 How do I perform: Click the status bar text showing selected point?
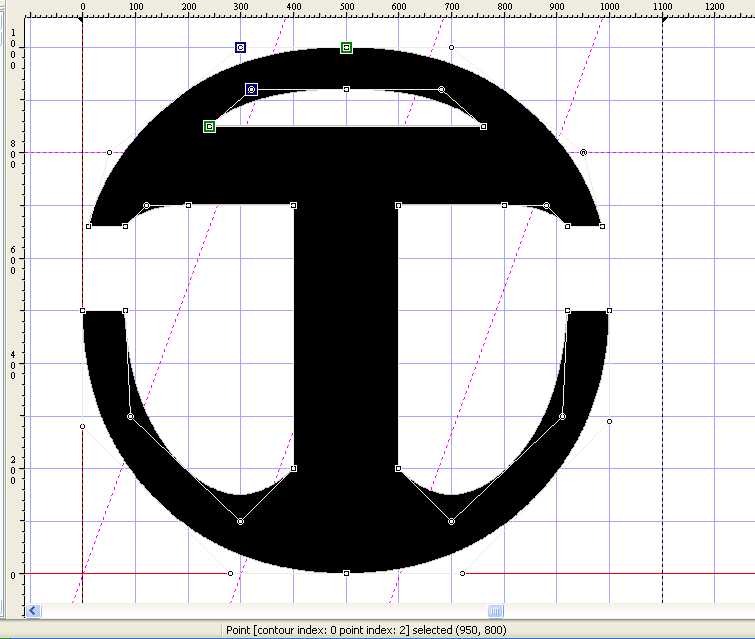click(x=366, y=630)
